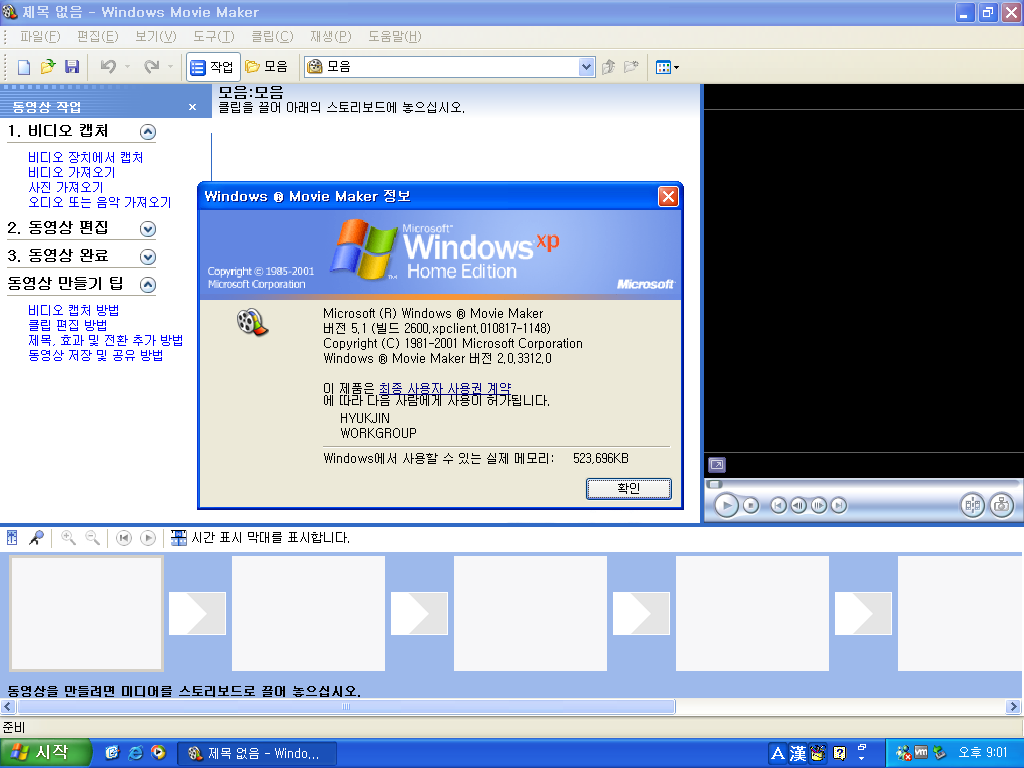This screenshot has width=1024, height=768.
Task: Open the 파일(F) menu
Action: tap(40, 37)
